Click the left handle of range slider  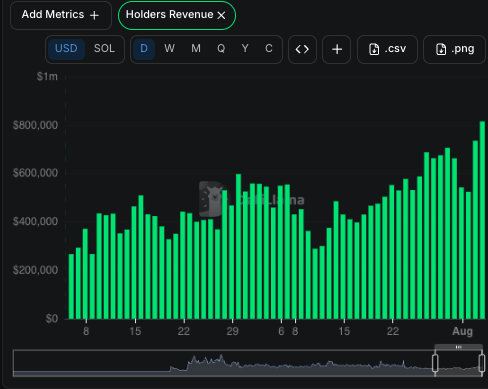click(x=435, y=363)
